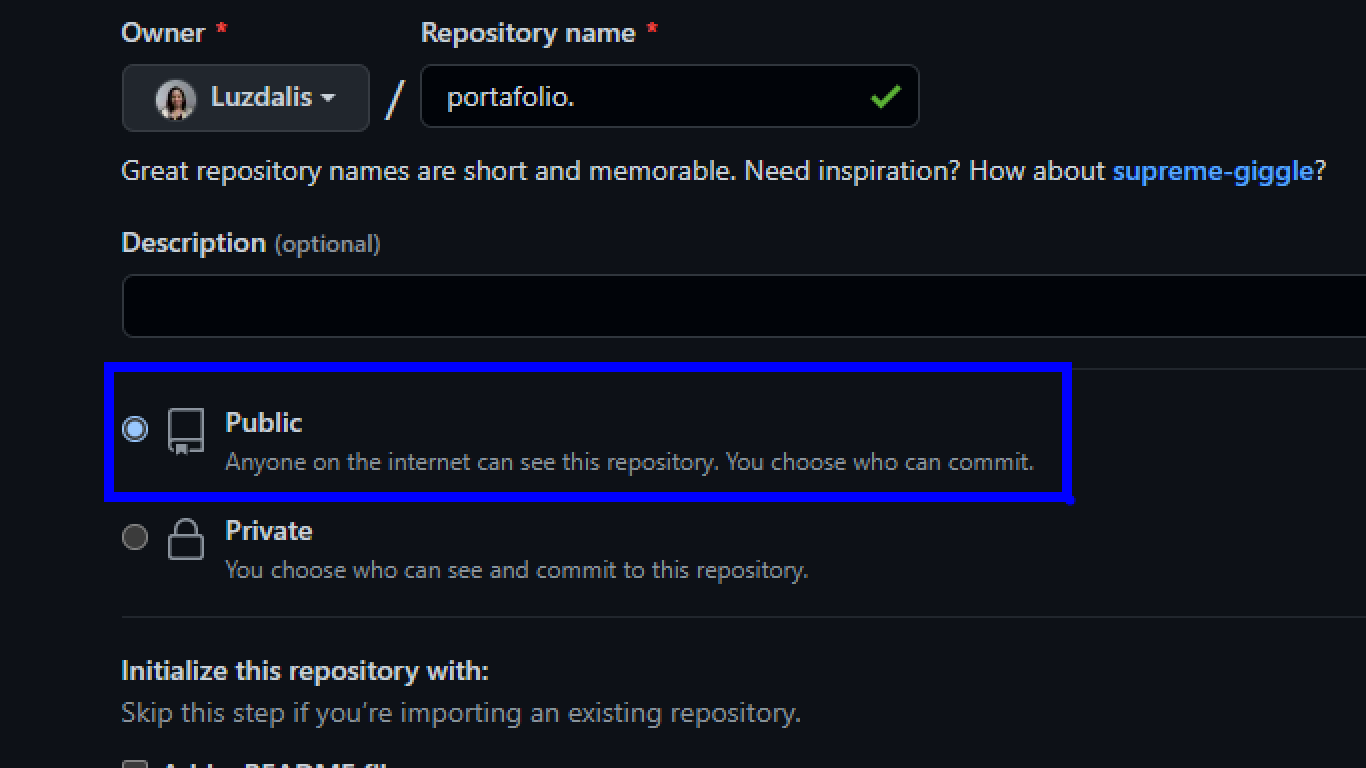This screenshot has height=768, width=1366.
Task: Click the caret arrow next to Luzdalis
Action: [x=328, y=98]
